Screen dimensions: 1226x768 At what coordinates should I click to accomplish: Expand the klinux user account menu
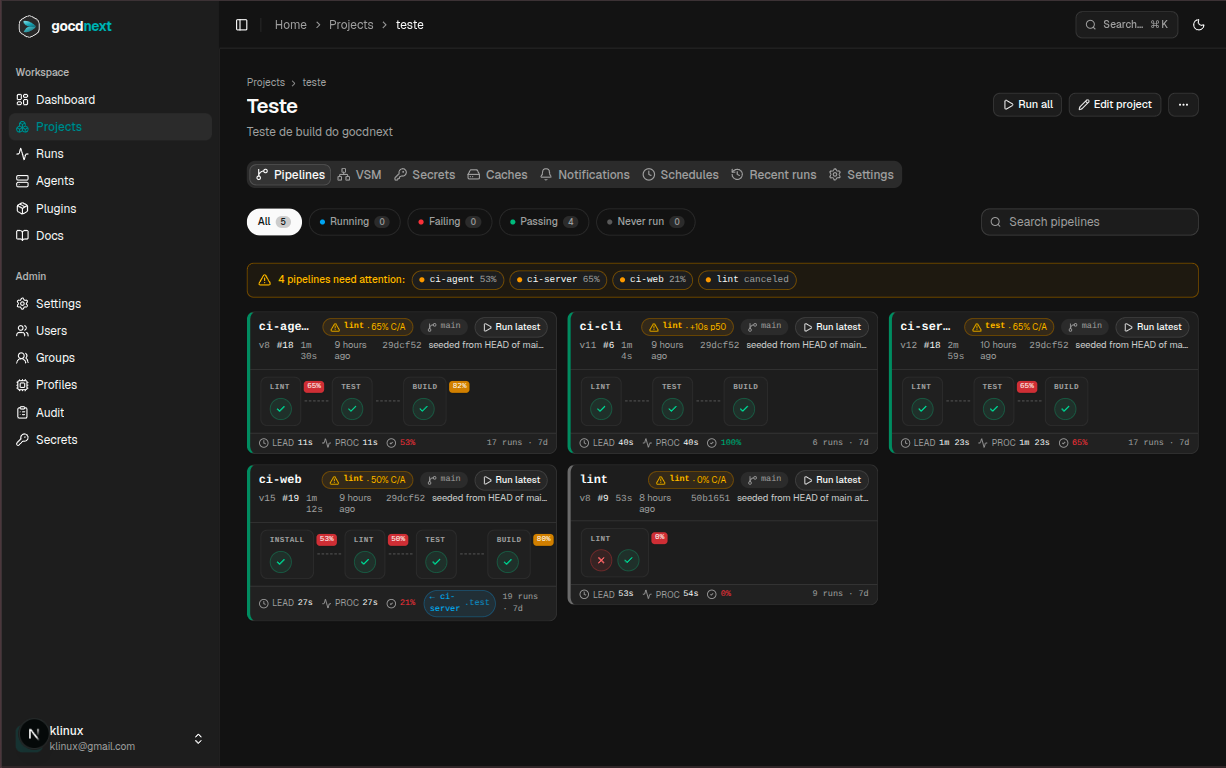(110, 738)
